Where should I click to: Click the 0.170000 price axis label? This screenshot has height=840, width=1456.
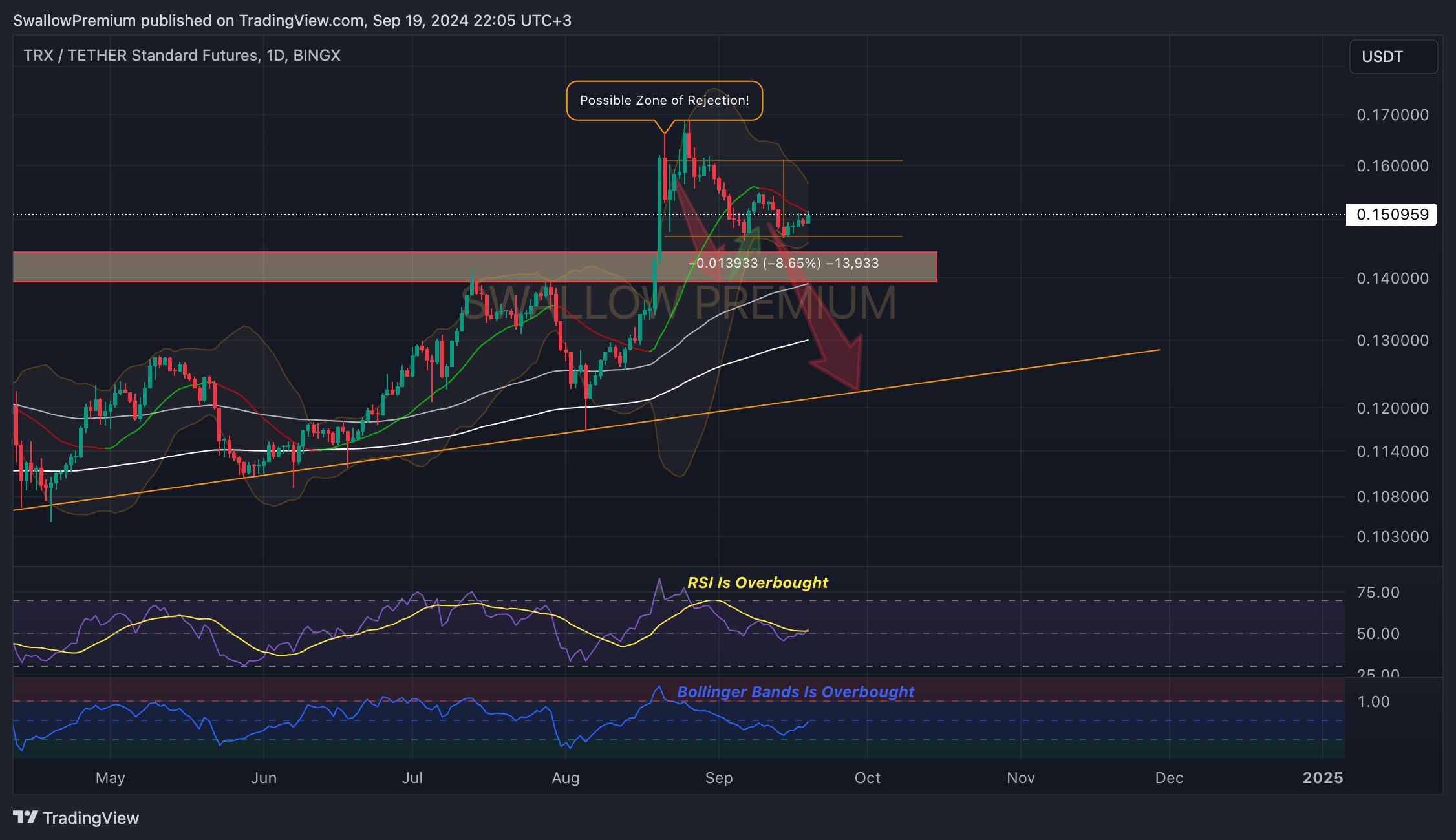click(x=1393, y=115)
